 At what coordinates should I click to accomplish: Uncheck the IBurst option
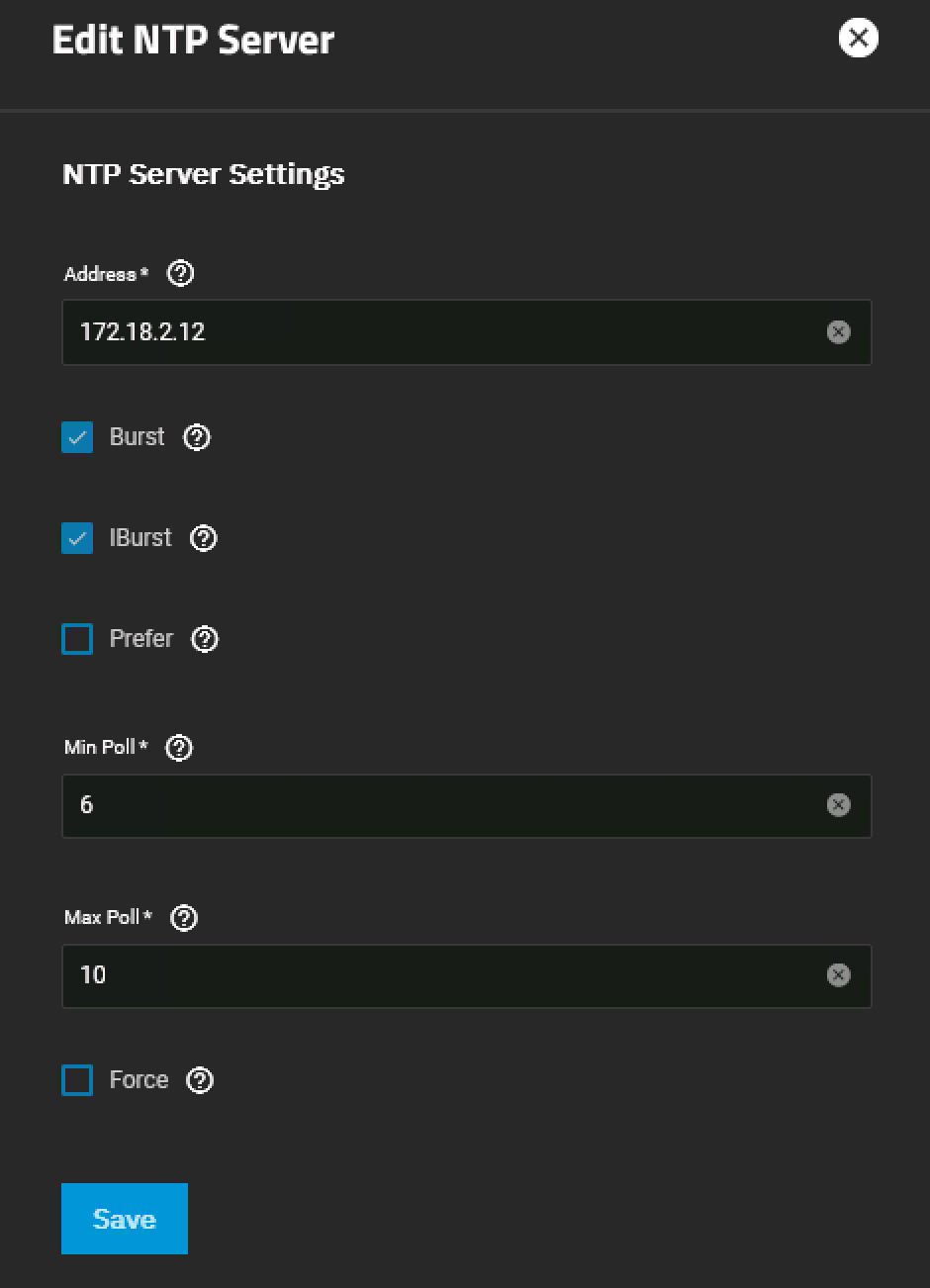[x=77, y=538]
